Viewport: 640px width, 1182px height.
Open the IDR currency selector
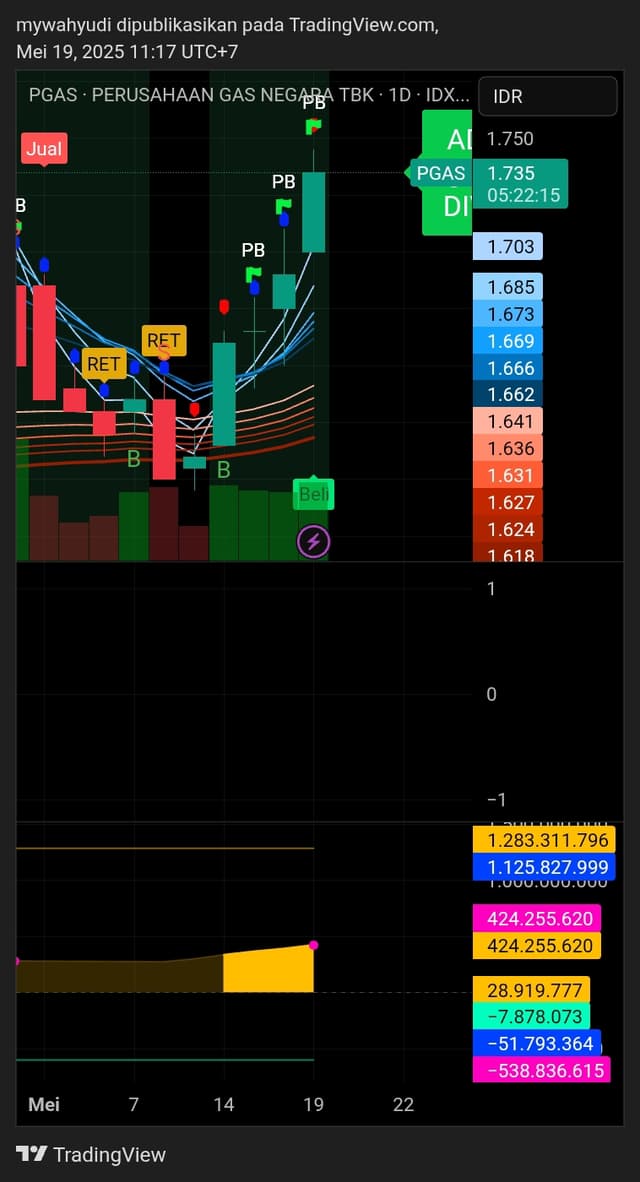[547, 96]
